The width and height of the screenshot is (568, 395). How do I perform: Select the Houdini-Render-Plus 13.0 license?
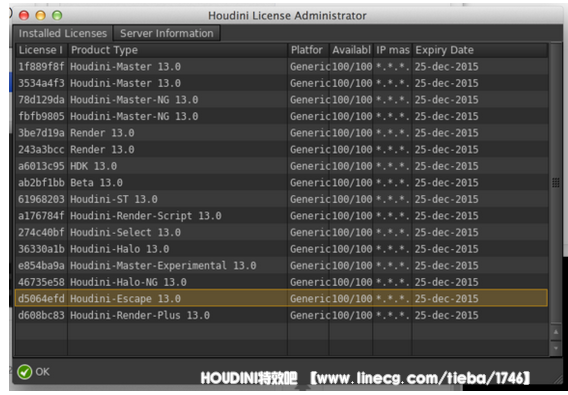pos(281,315)
